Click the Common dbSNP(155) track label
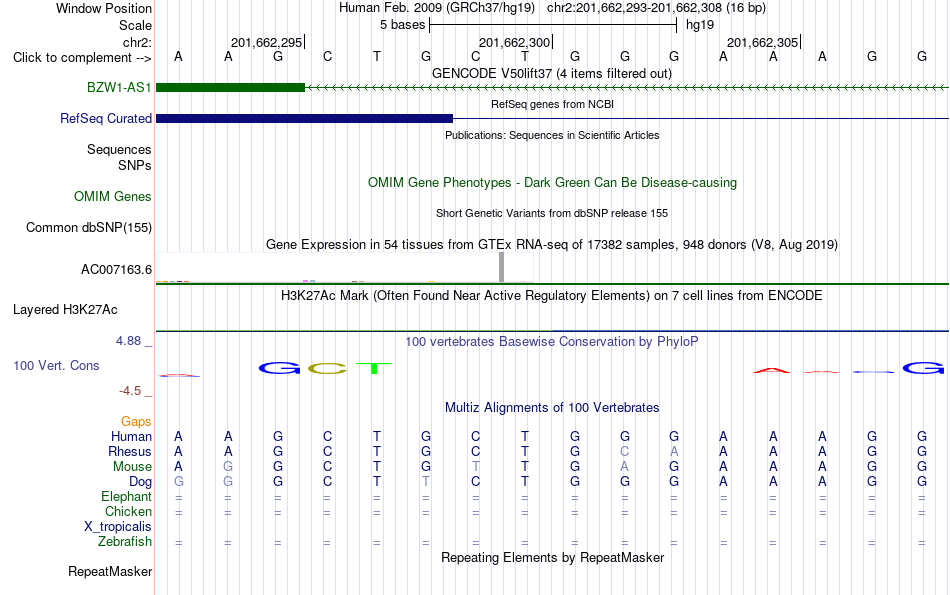The width and height of the screenshot is (950, 595). [88, 227]
